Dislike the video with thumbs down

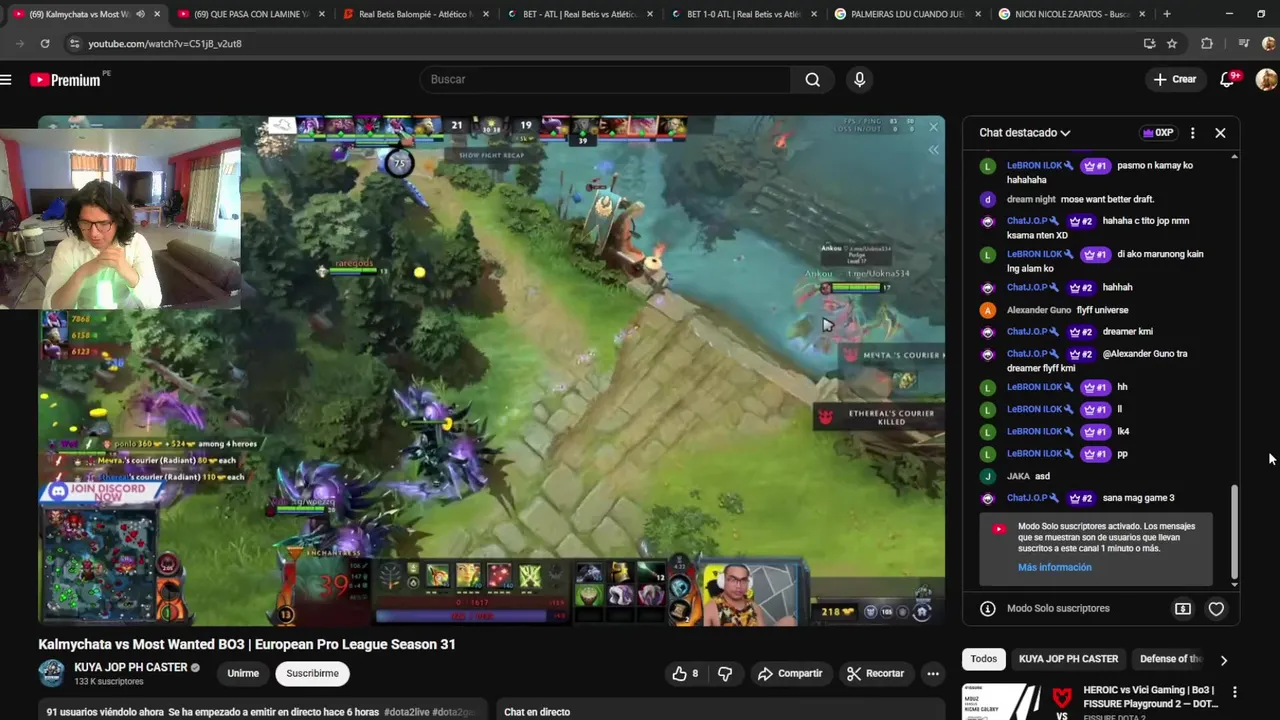726,674
